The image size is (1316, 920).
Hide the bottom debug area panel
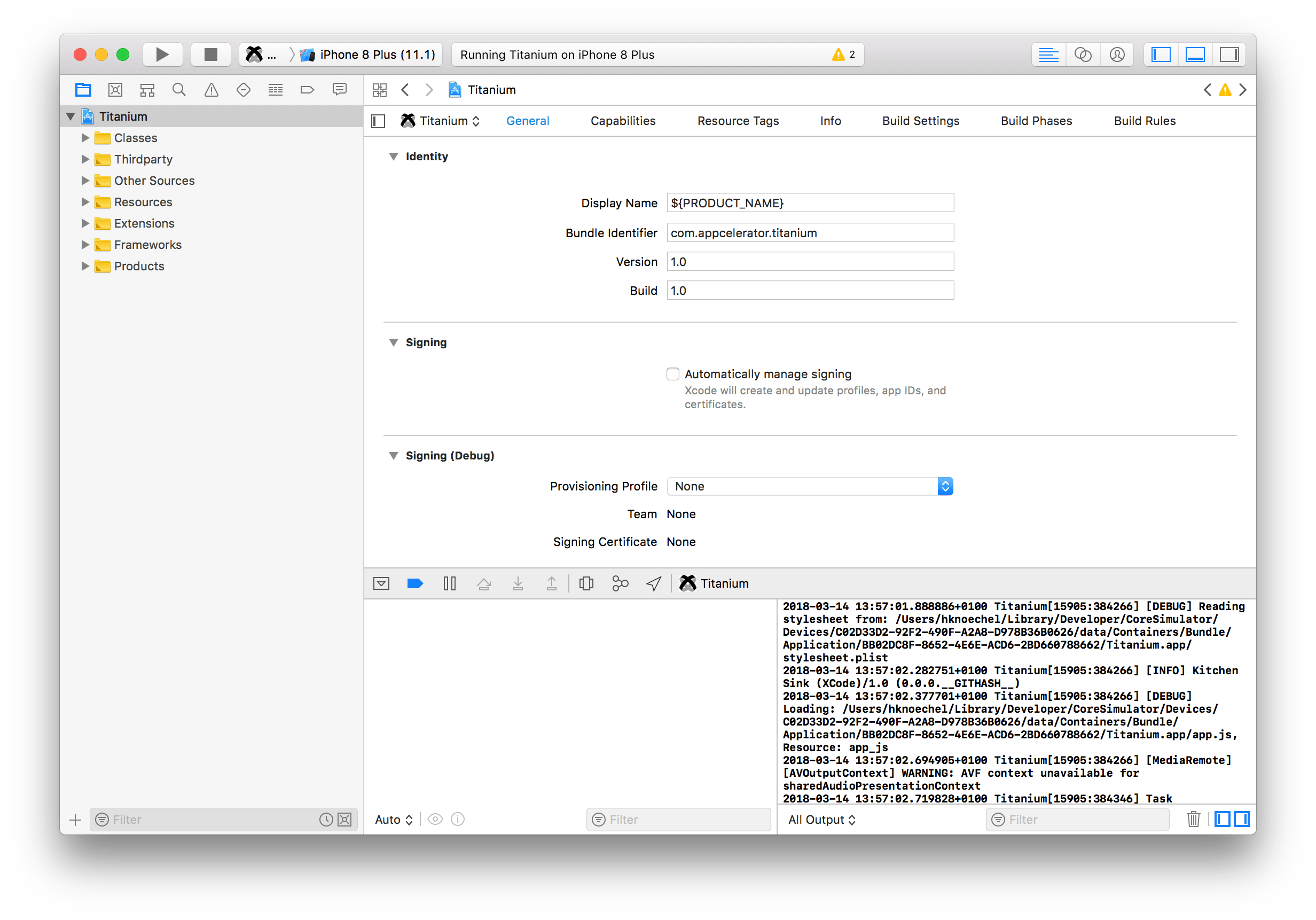click(x=1194, y=54)
